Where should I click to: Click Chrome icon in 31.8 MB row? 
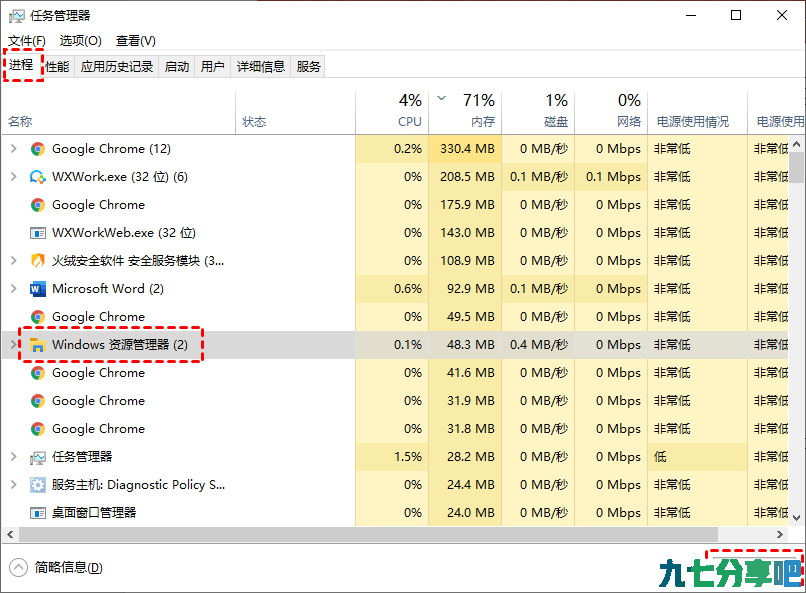[x=38, y=429]
